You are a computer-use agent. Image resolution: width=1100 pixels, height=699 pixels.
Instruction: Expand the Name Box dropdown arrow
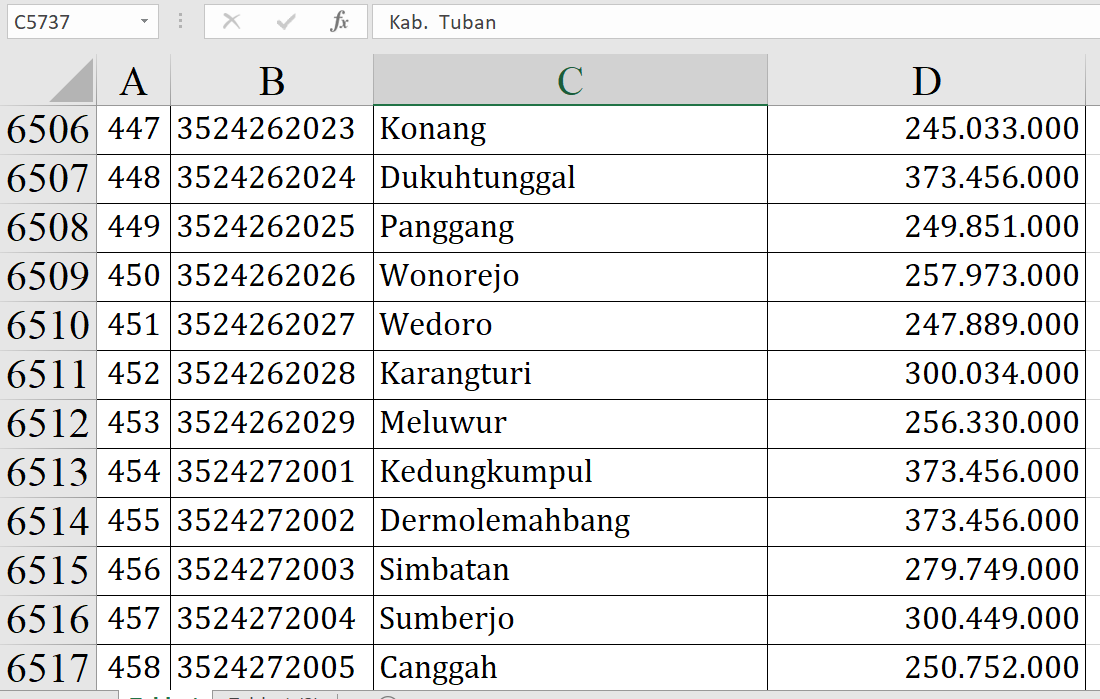[145, 22]
